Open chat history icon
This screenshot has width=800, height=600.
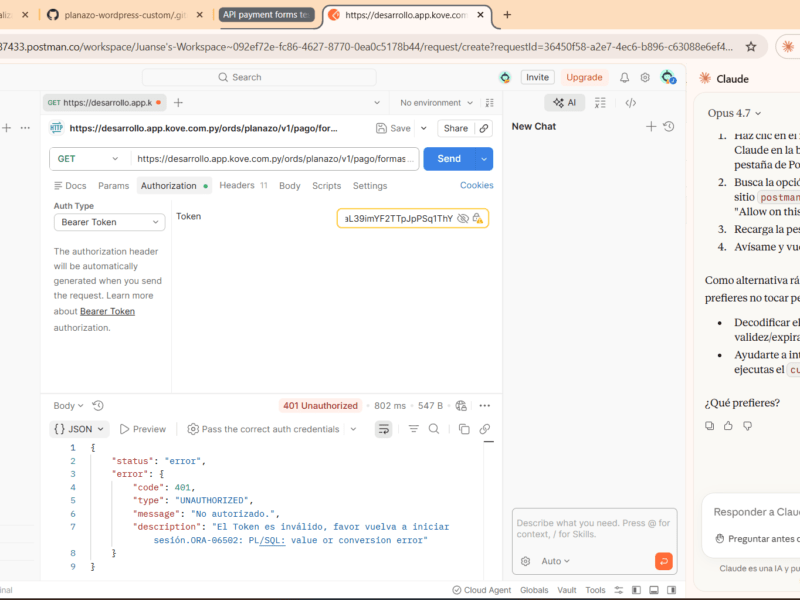(669, 127)
